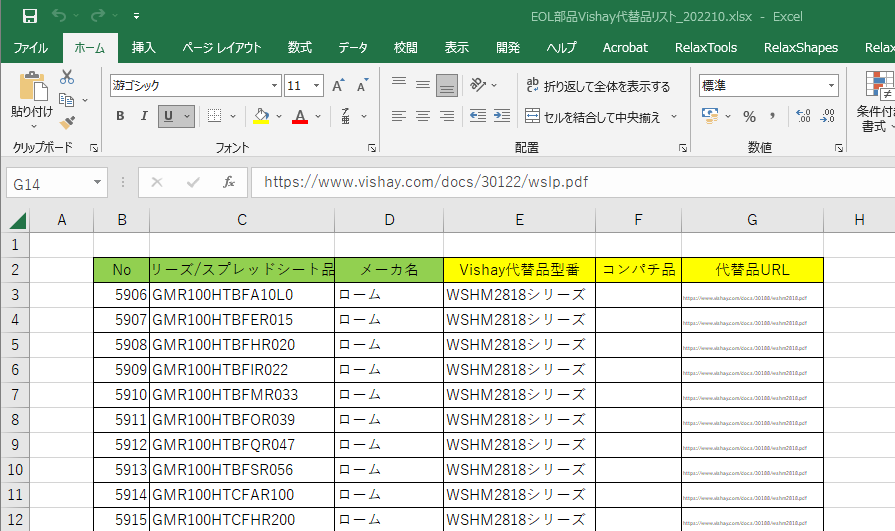Image resolution: width=895 pixels, height=531 pixels.
Task: Toggle Underline formatting
Action: point(168,116)
